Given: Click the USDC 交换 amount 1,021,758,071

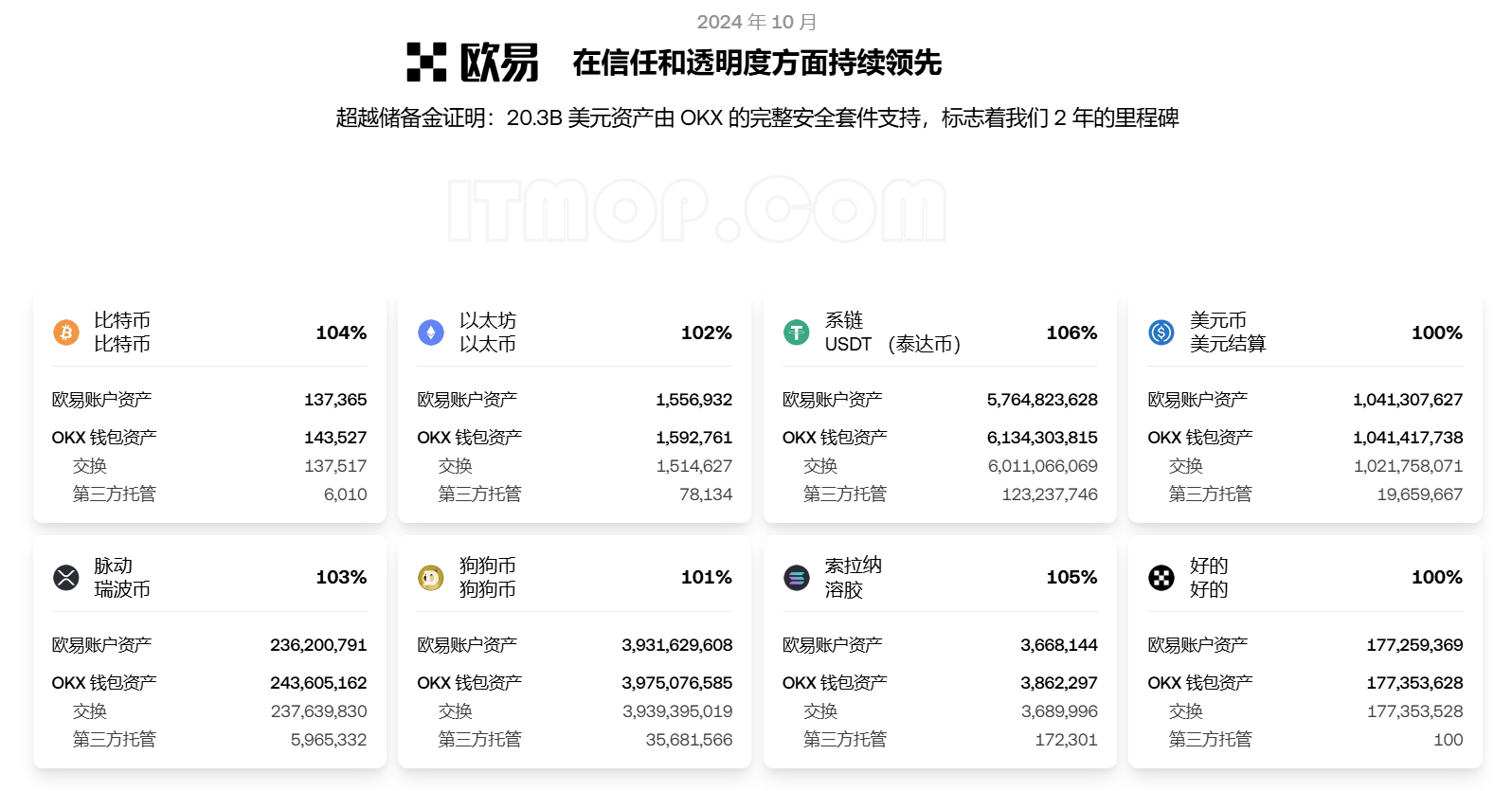Looking at the screenshot, I should (x=1408, y=466).
